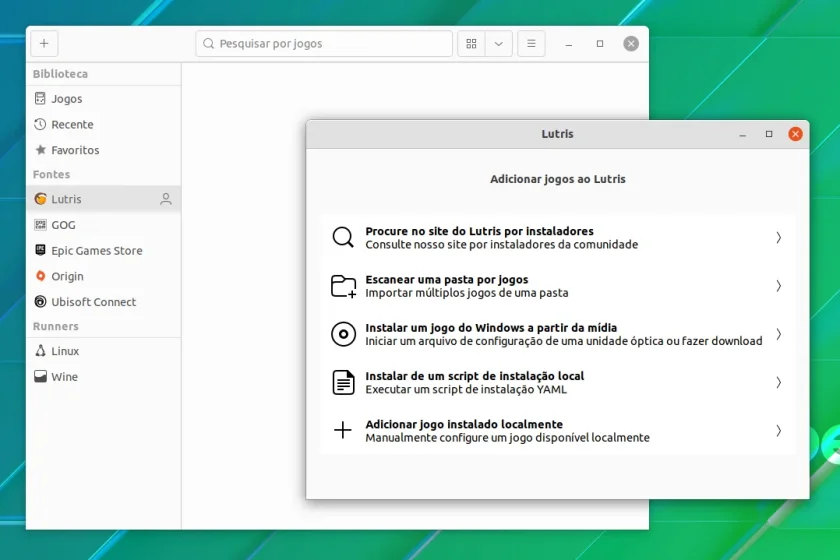Click 'Importar múltiplos jogos de uma pasta' text
This screenshot has width=840, height=560.
click(467, 293)
